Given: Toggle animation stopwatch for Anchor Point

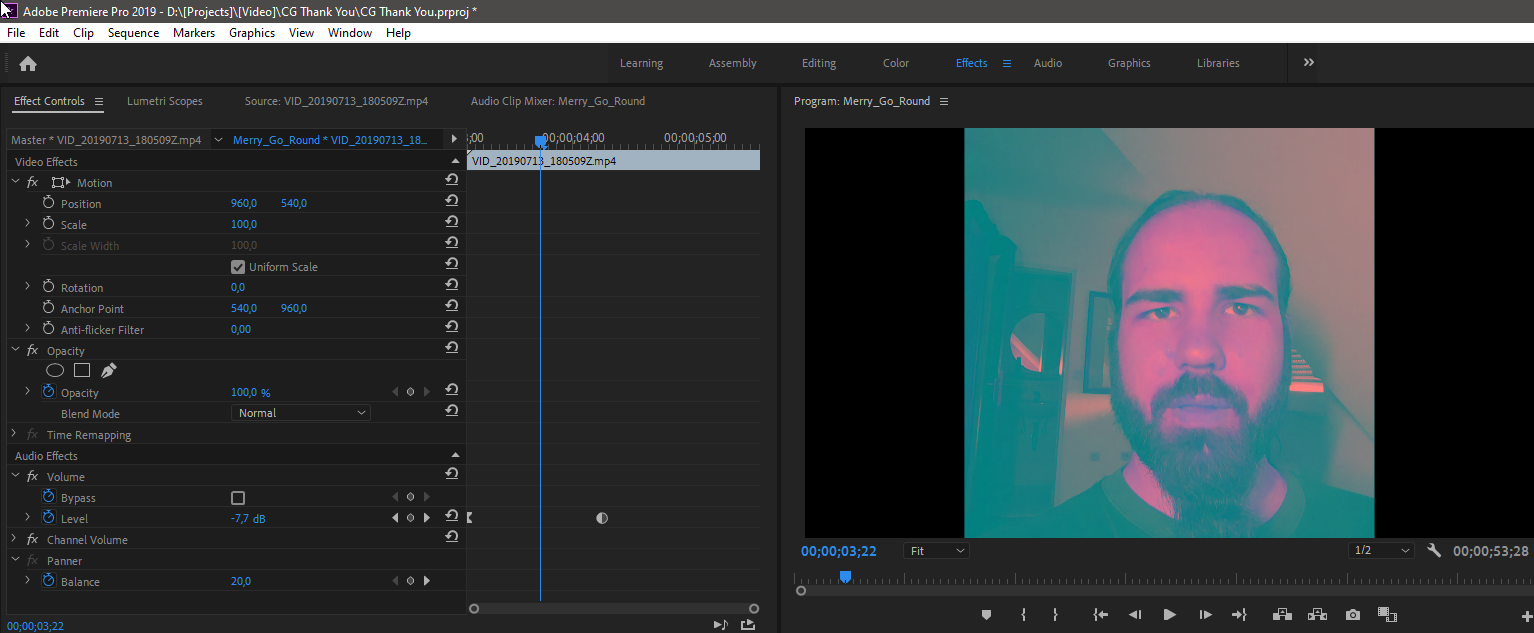Looking at the screenshot, I should tap(48, 307).
